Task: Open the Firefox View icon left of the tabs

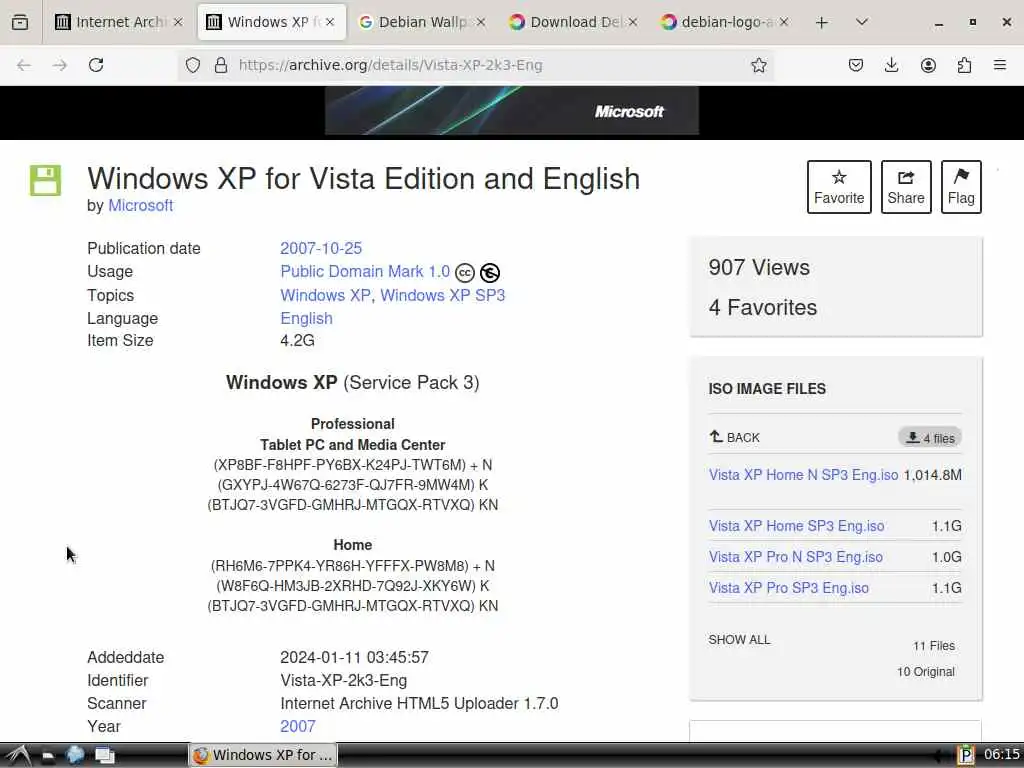Action: (x=20, y=22)
